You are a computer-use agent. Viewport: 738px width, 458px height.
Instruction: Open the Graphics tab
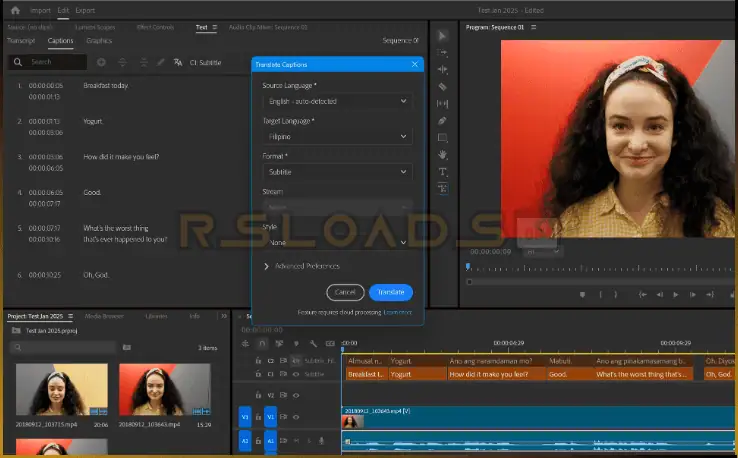click(x=99, y=40)
